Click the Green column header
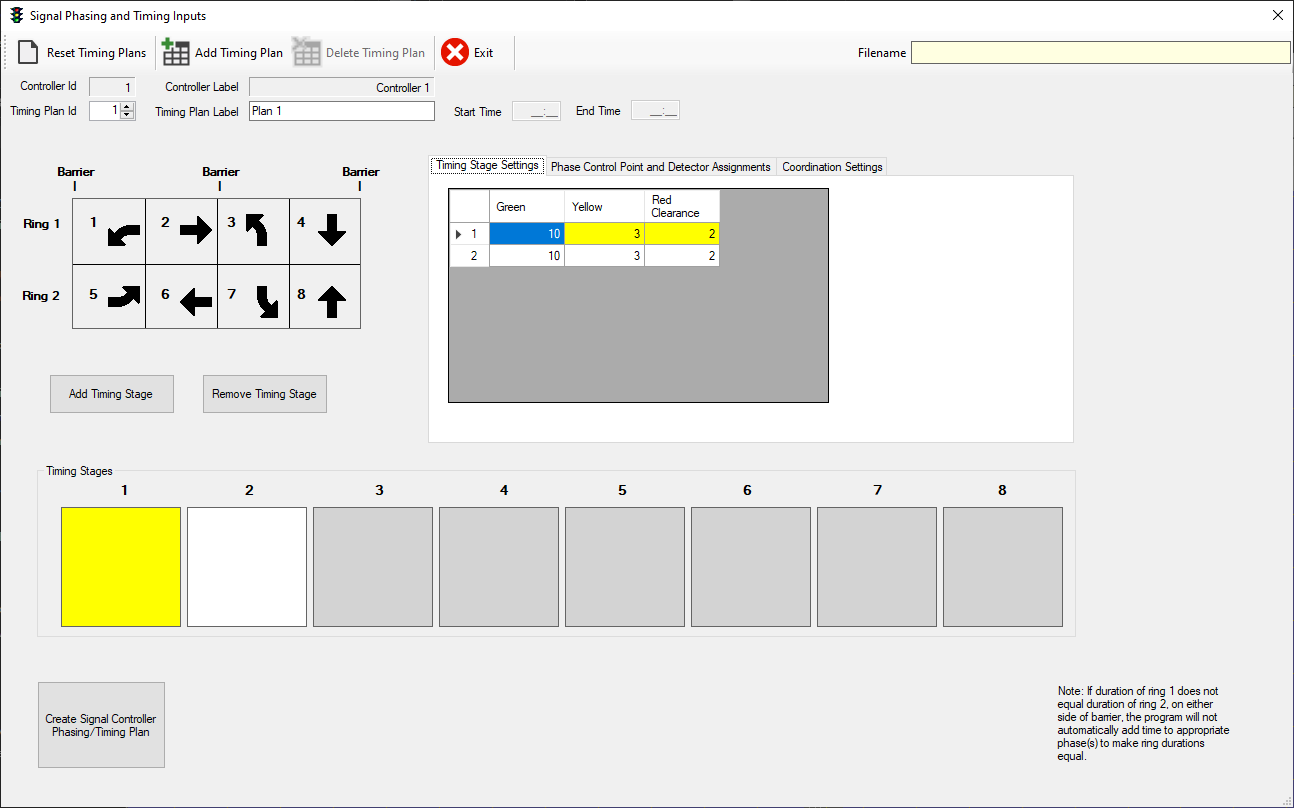Image resolution: width=1294 pixels, height=808 pixels. click(x=527, y=206)
